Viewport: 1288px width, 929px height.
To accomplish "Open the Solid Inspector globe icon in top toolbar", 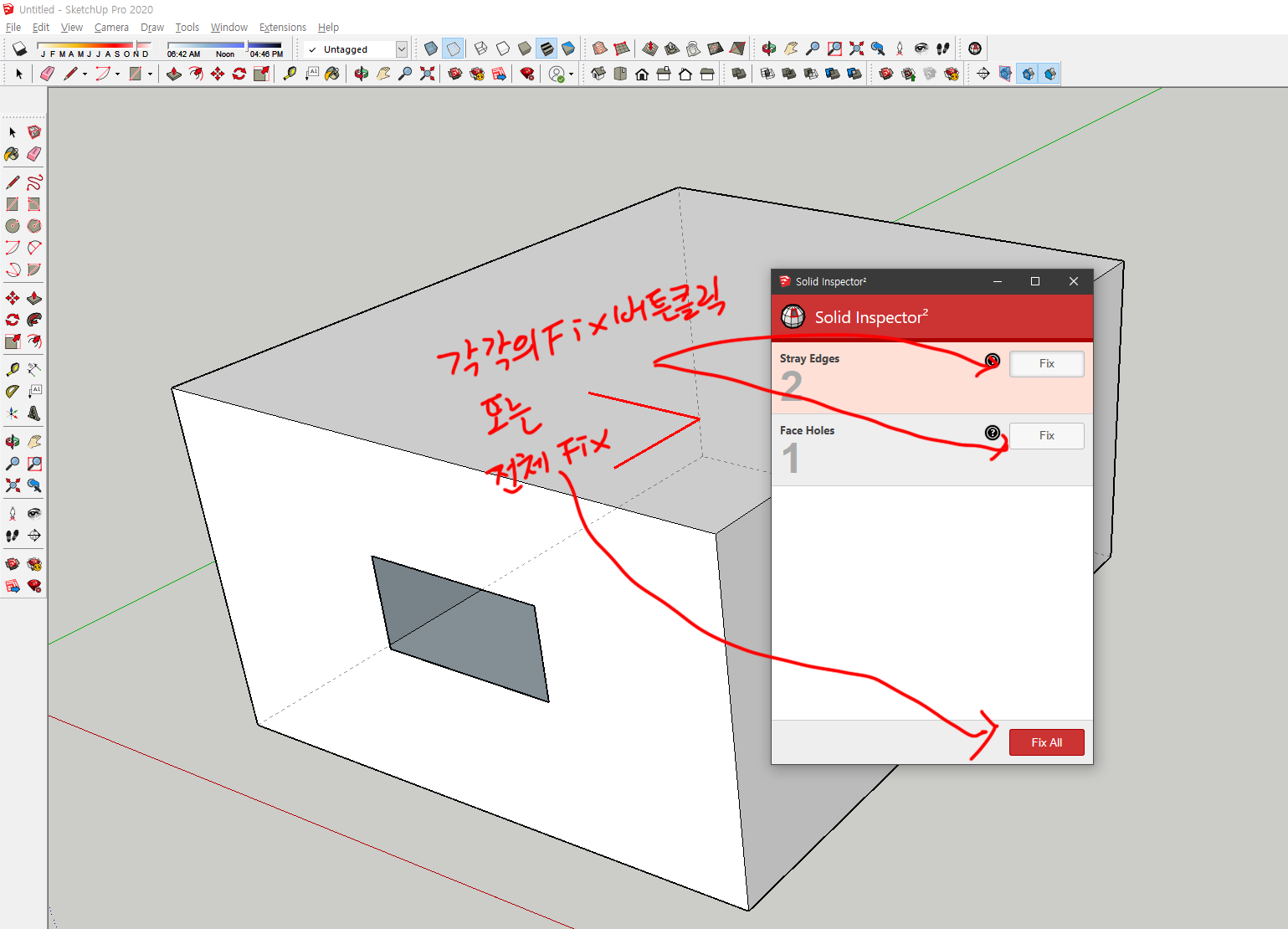I will tap(975, 49).
